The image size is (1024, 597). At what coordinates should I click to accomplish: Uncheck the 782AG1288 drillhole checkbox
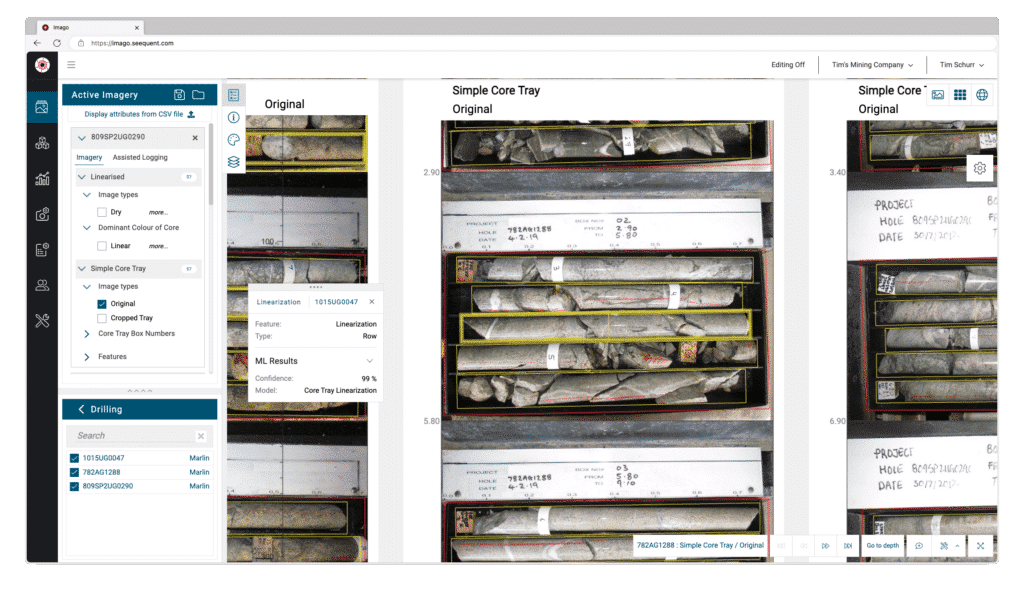click(73, 471)
